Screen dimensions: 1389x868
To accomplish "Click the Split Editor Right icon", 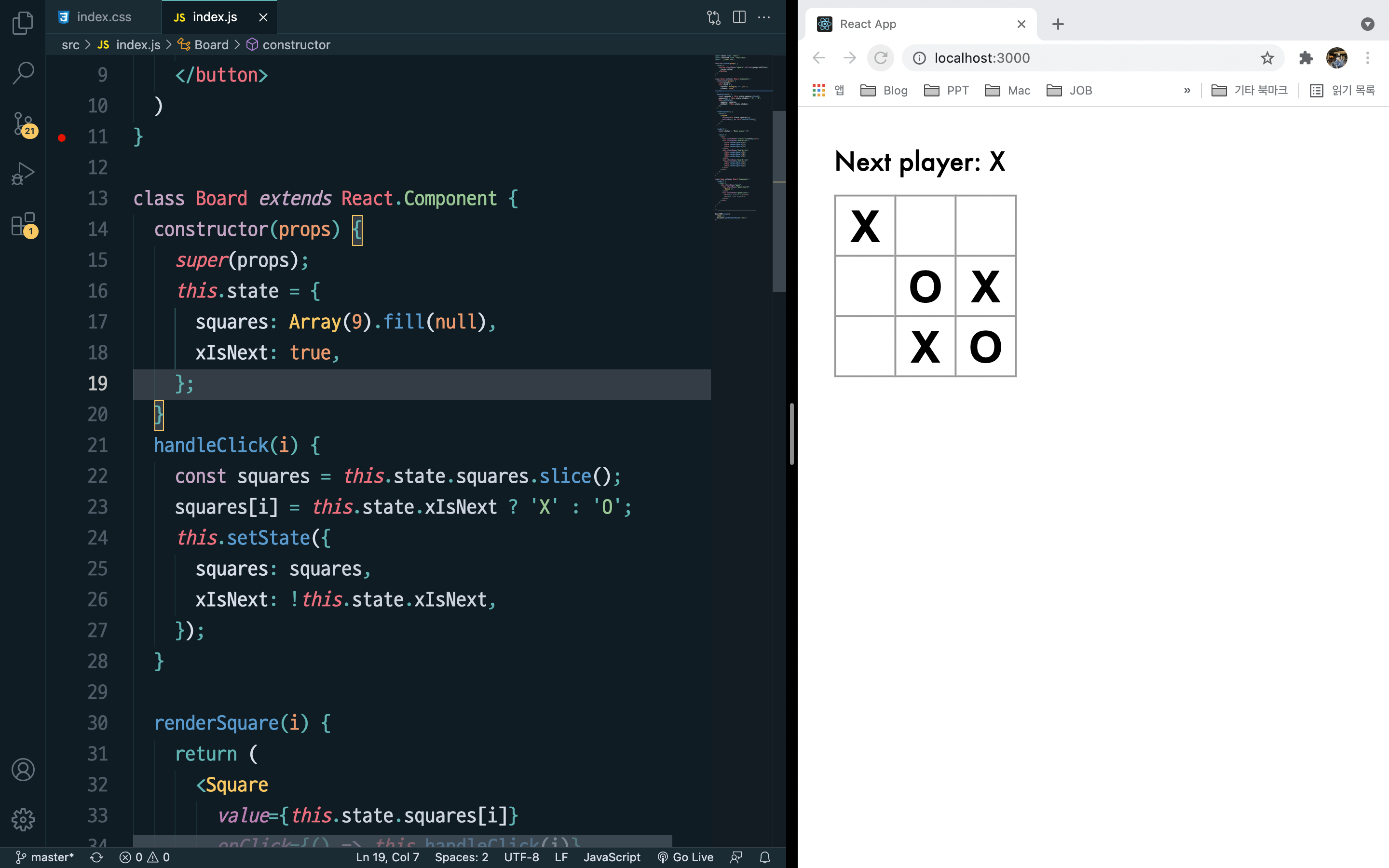I will 739,17.
